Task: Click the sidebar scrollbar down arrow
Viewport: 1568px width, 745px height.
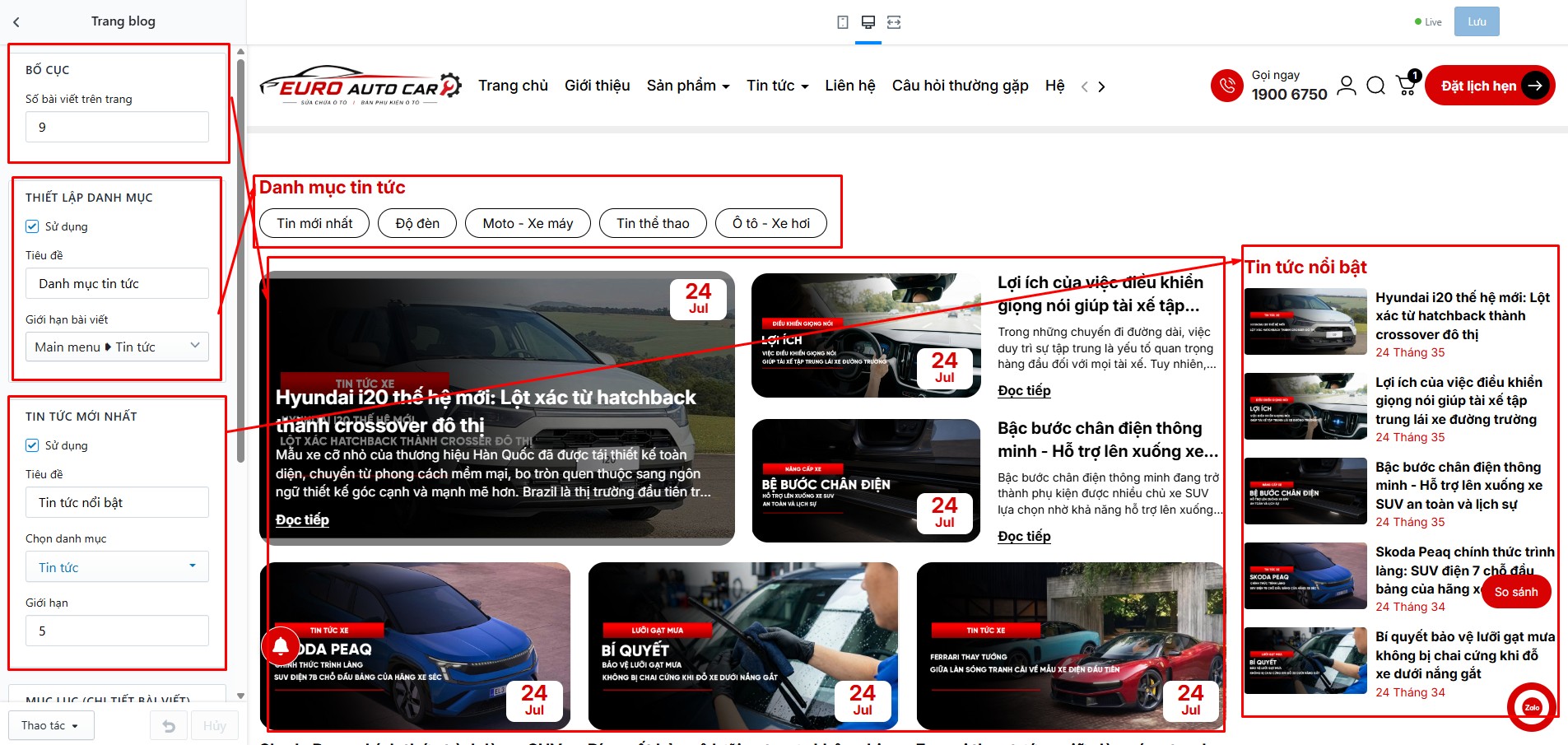Action: [x=240, y=696]
